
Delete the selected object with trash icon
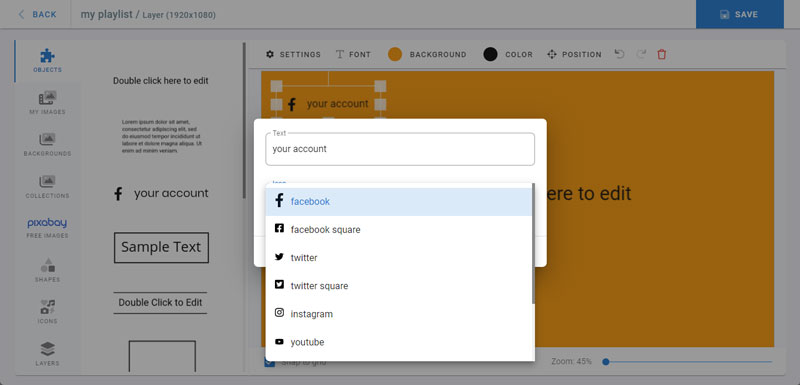point(662,54)
